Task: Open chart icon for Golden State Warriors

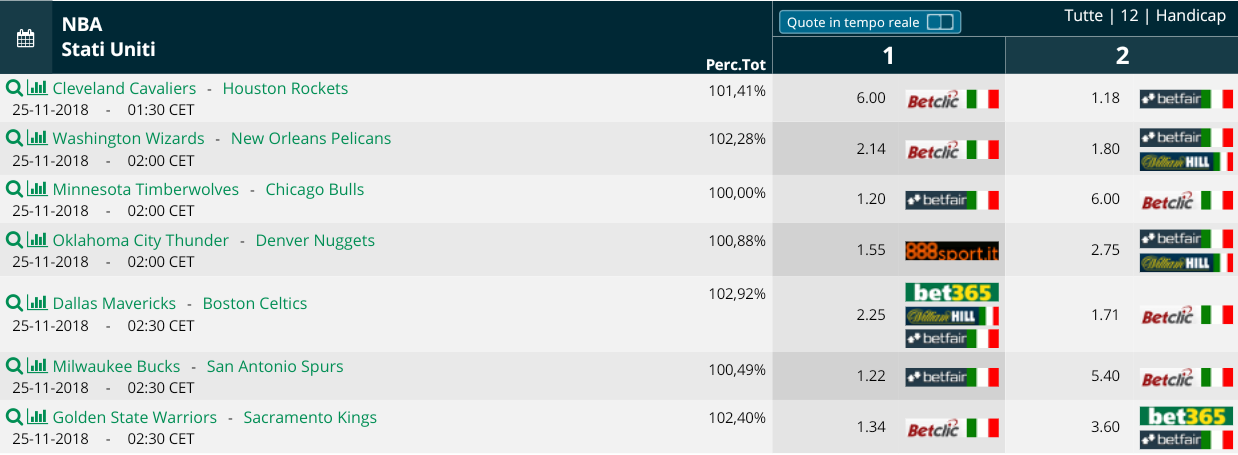Action: pyautogui.click(x=38, y=417)
